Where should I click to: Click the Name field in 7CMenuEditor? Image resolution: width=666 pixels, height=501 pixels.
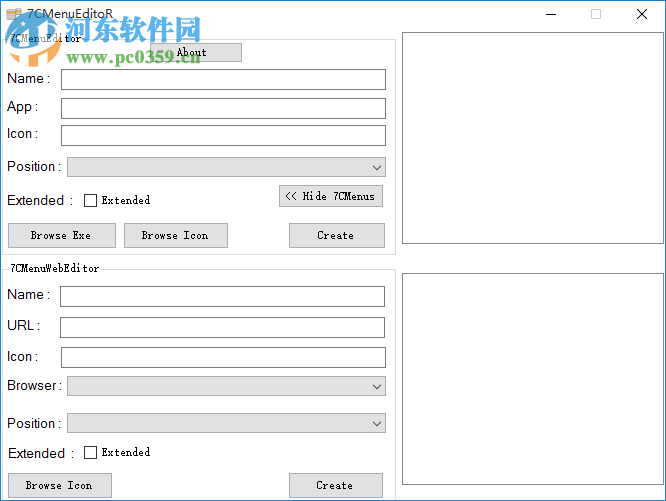tap(223, 79)
